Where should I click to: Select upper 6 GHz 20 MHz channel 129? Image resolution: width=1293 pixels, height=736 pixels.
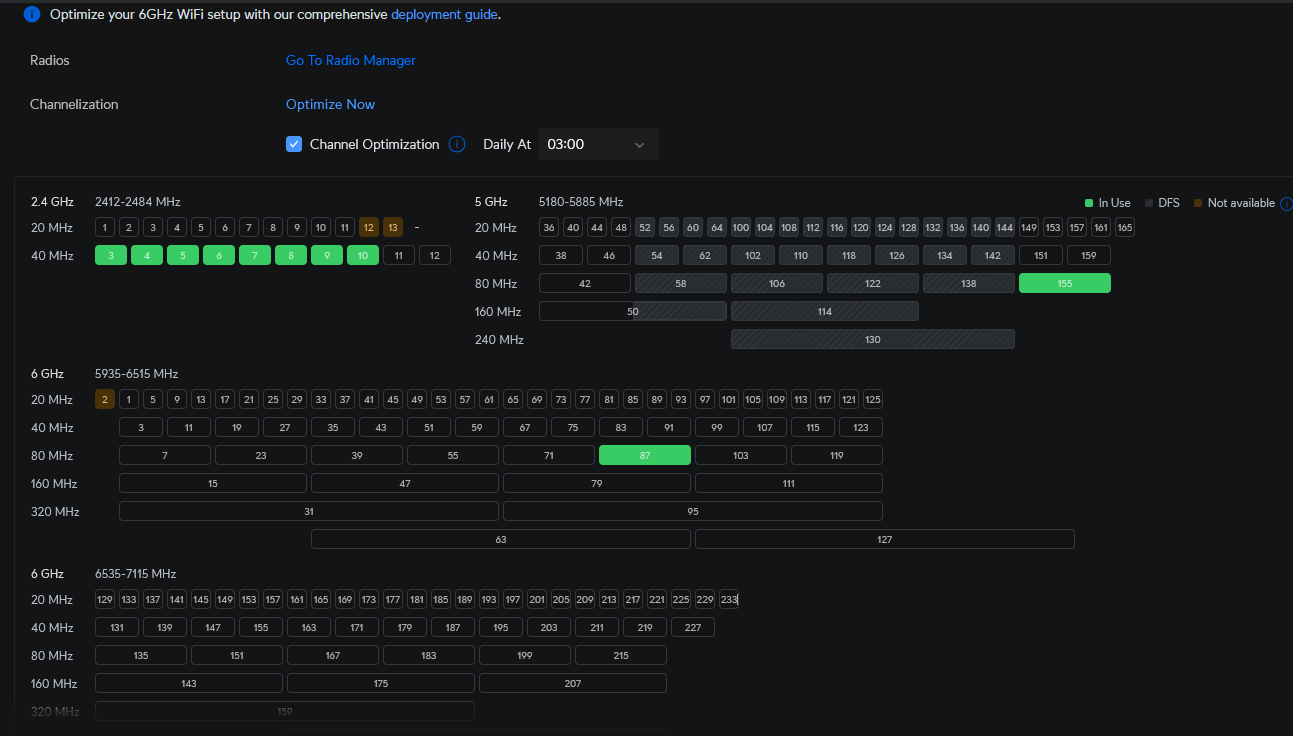[105, 599]
